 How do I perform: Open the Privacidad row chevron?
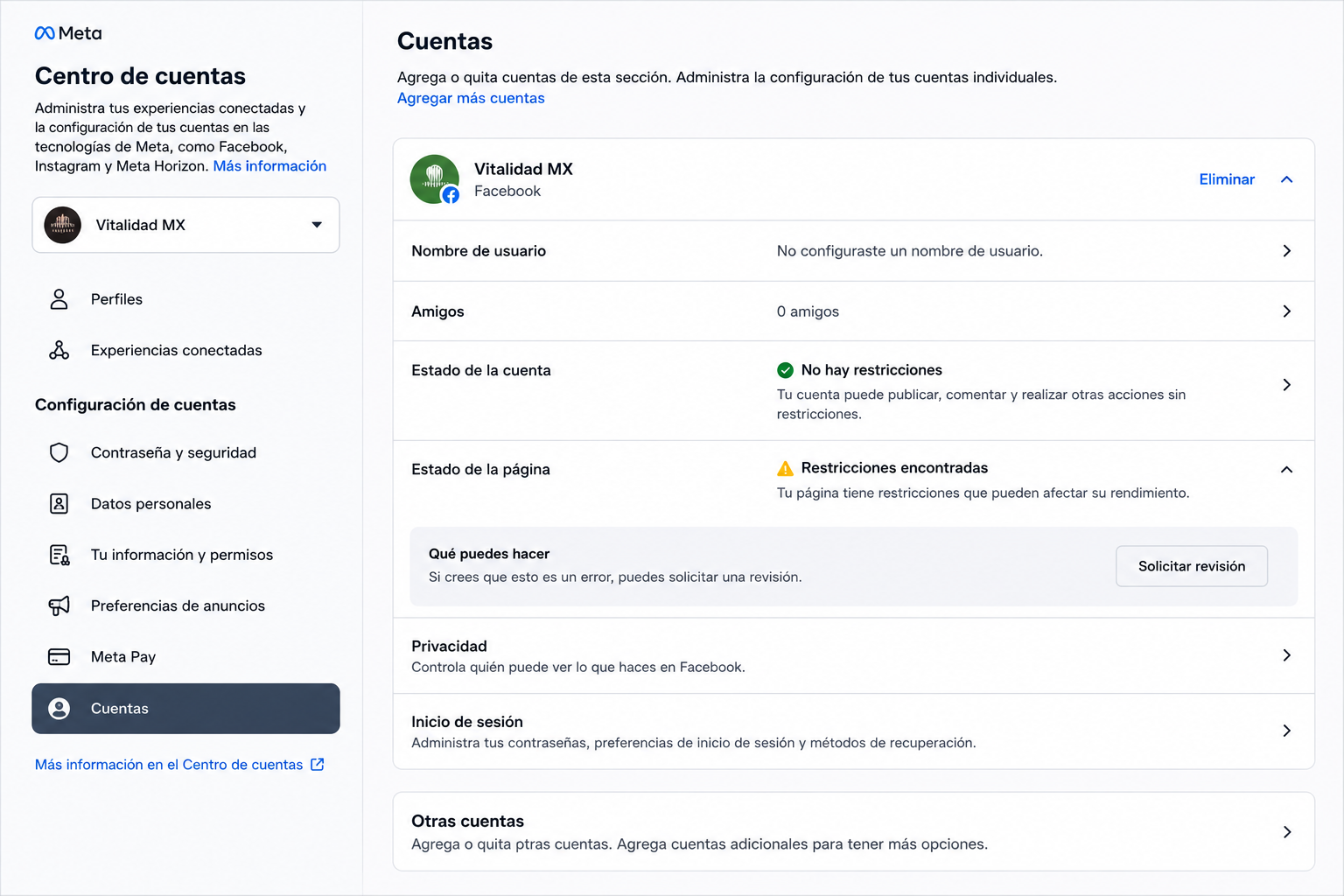(x=1286, y=655)
